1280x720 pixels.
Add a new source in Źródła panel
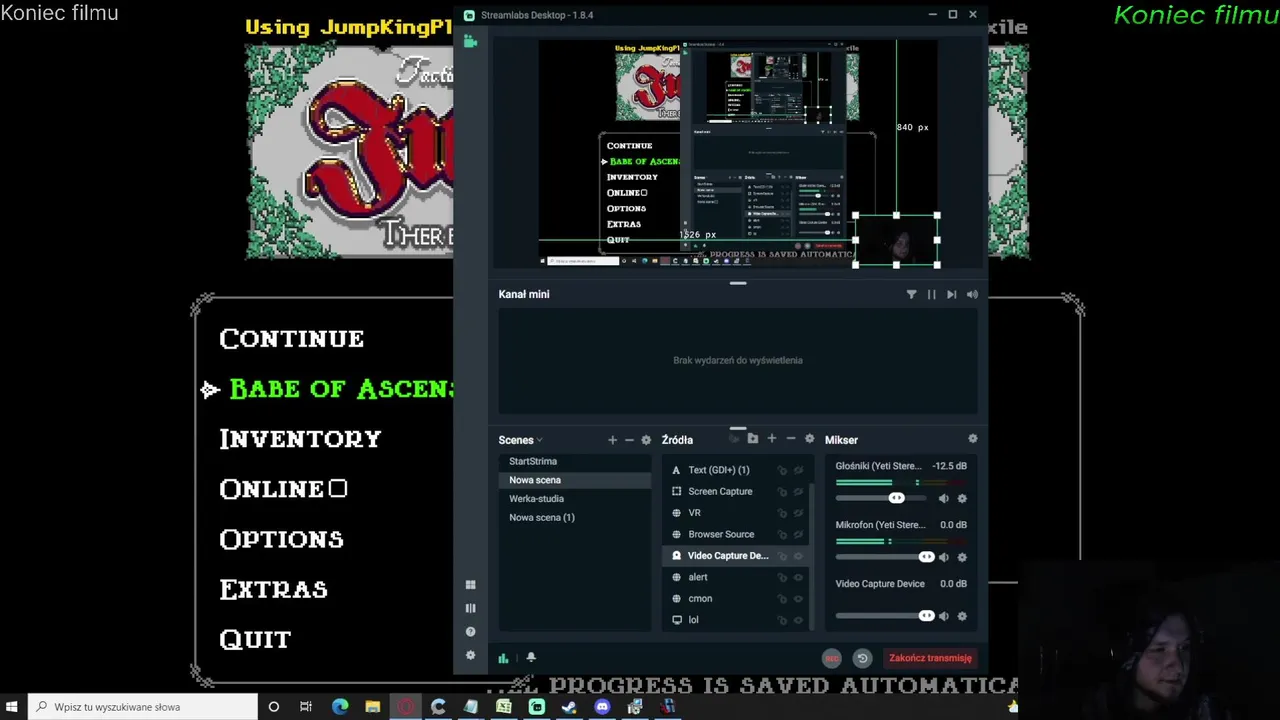coord(771,439)
